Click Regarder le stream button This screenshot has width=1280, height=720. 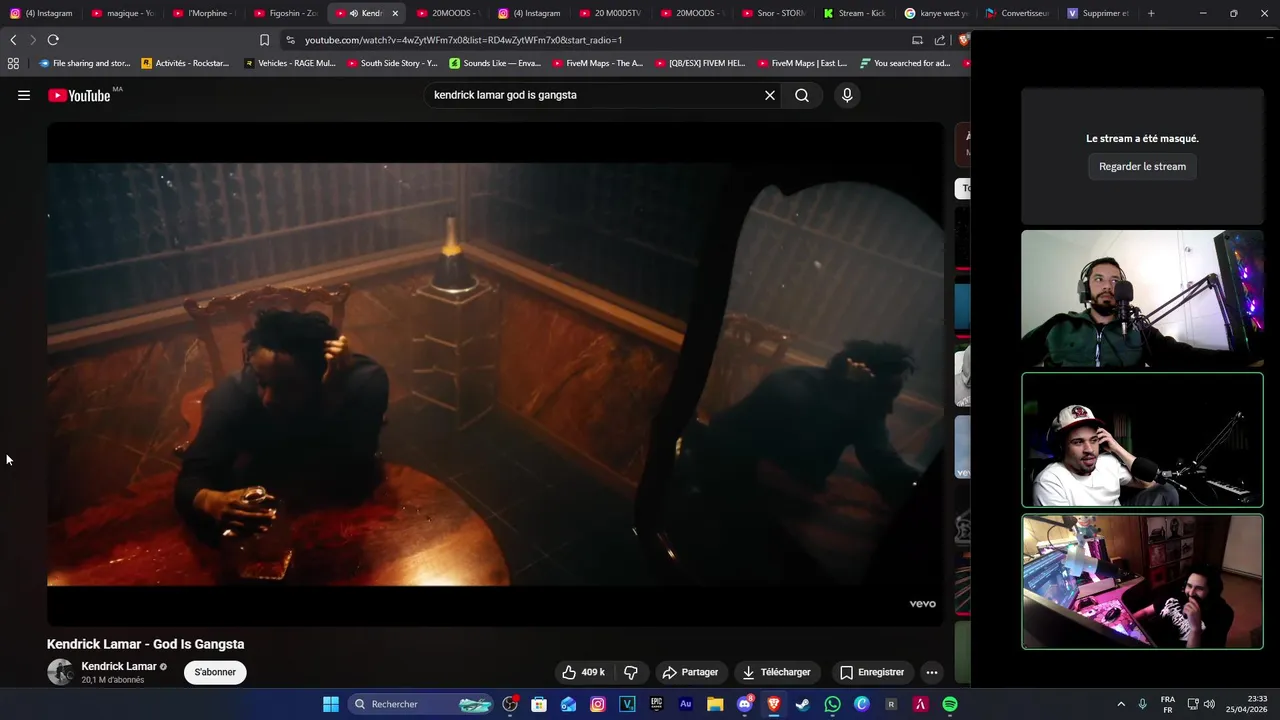point(1142,167)
